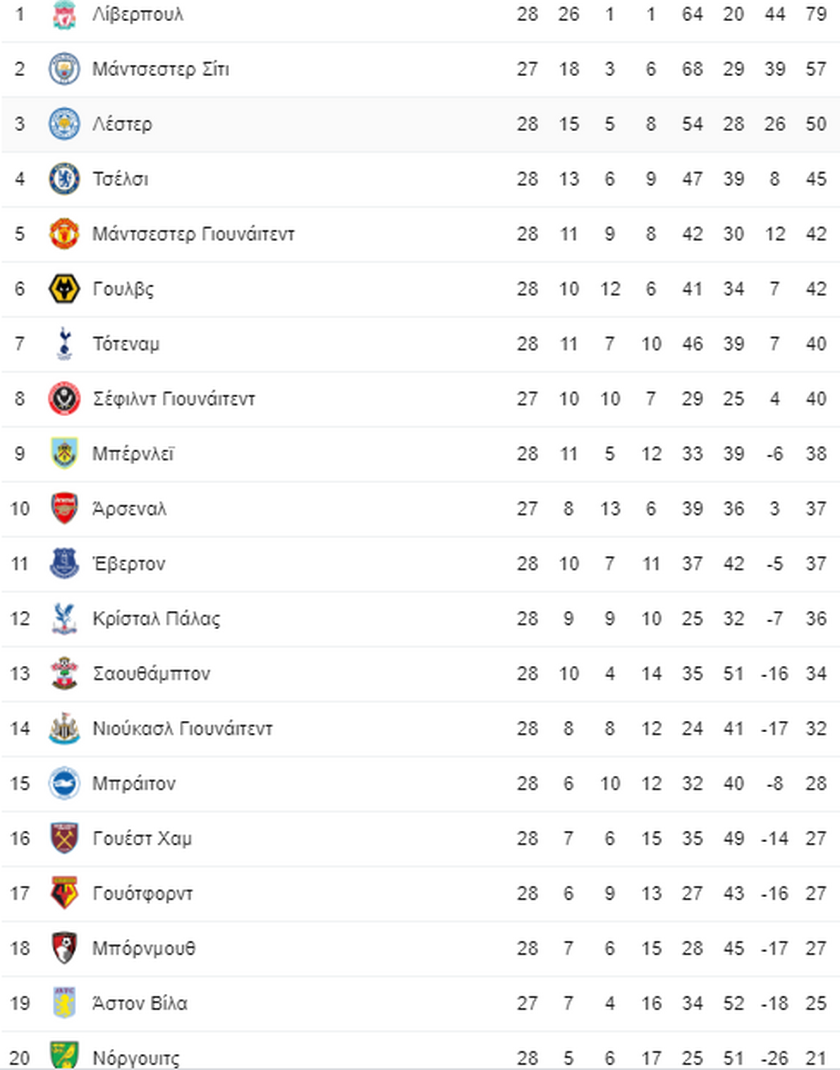The image size is (840, 1070).
Task: Select the highlighted Λέστερ row
Action: coord(420,124)
